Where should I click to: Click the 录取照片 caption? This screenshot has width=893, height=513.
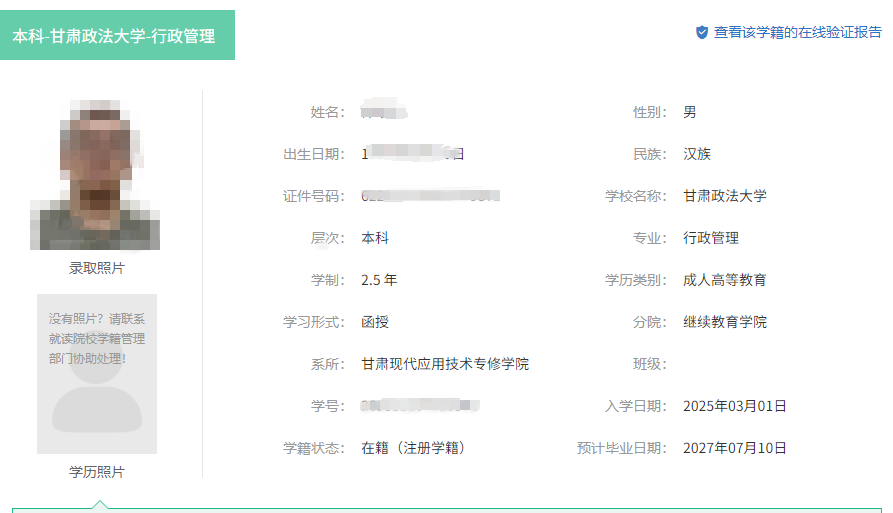click(97, 268)
